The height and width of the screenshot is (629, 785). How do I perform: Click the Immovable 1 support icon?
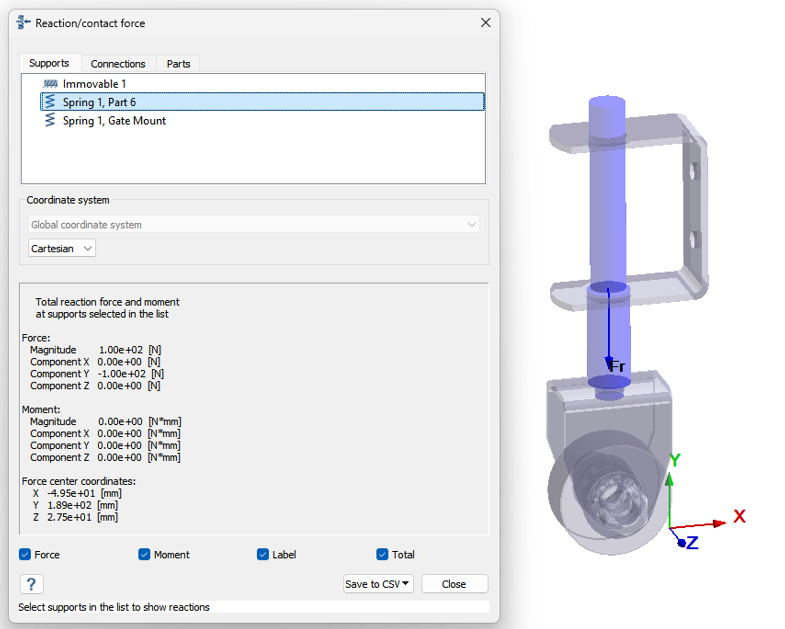coord(51,84)
